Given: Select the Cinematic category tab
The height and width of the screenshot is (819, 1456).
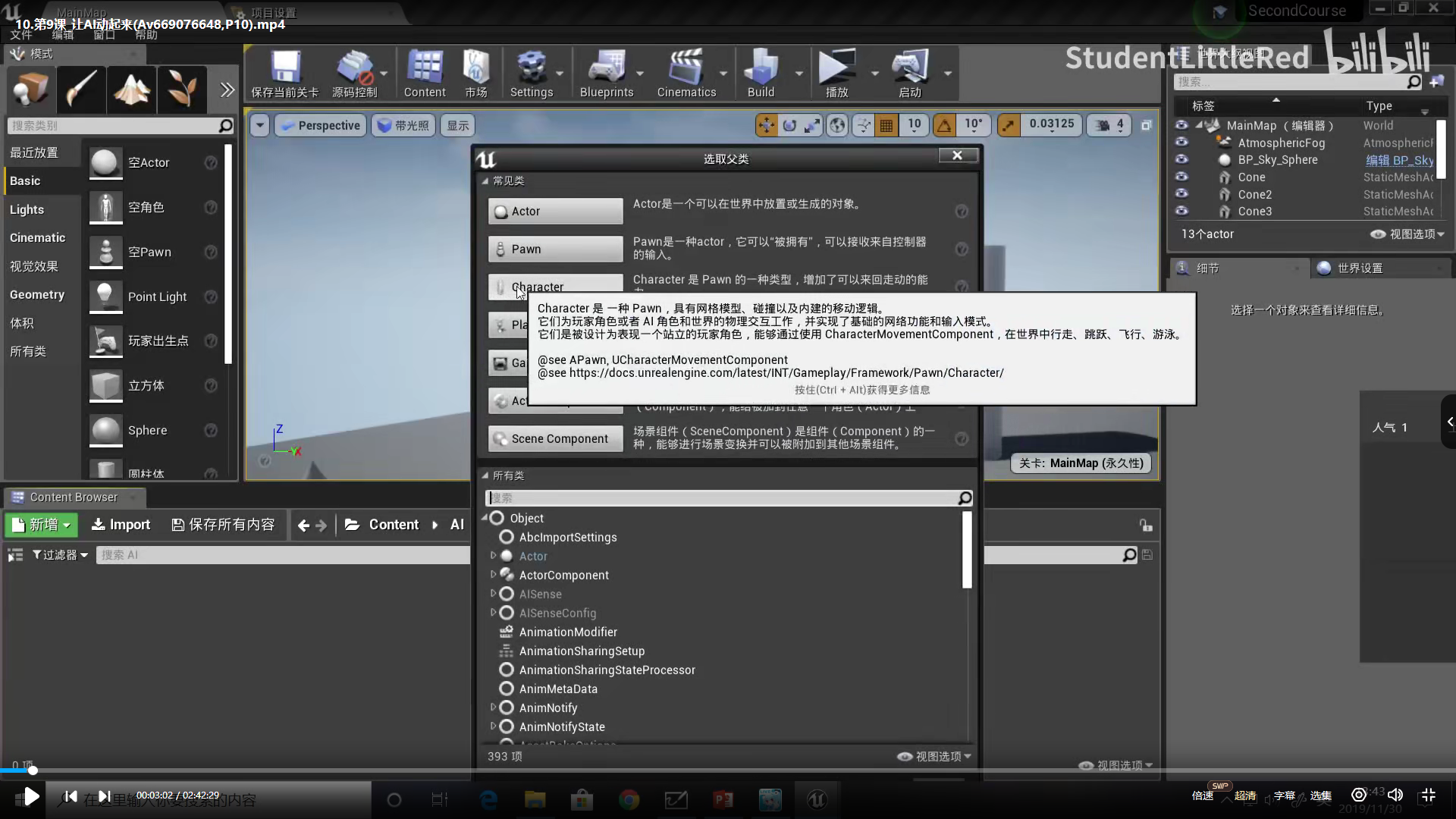Looking at the screenshot, I should [37, 237].
